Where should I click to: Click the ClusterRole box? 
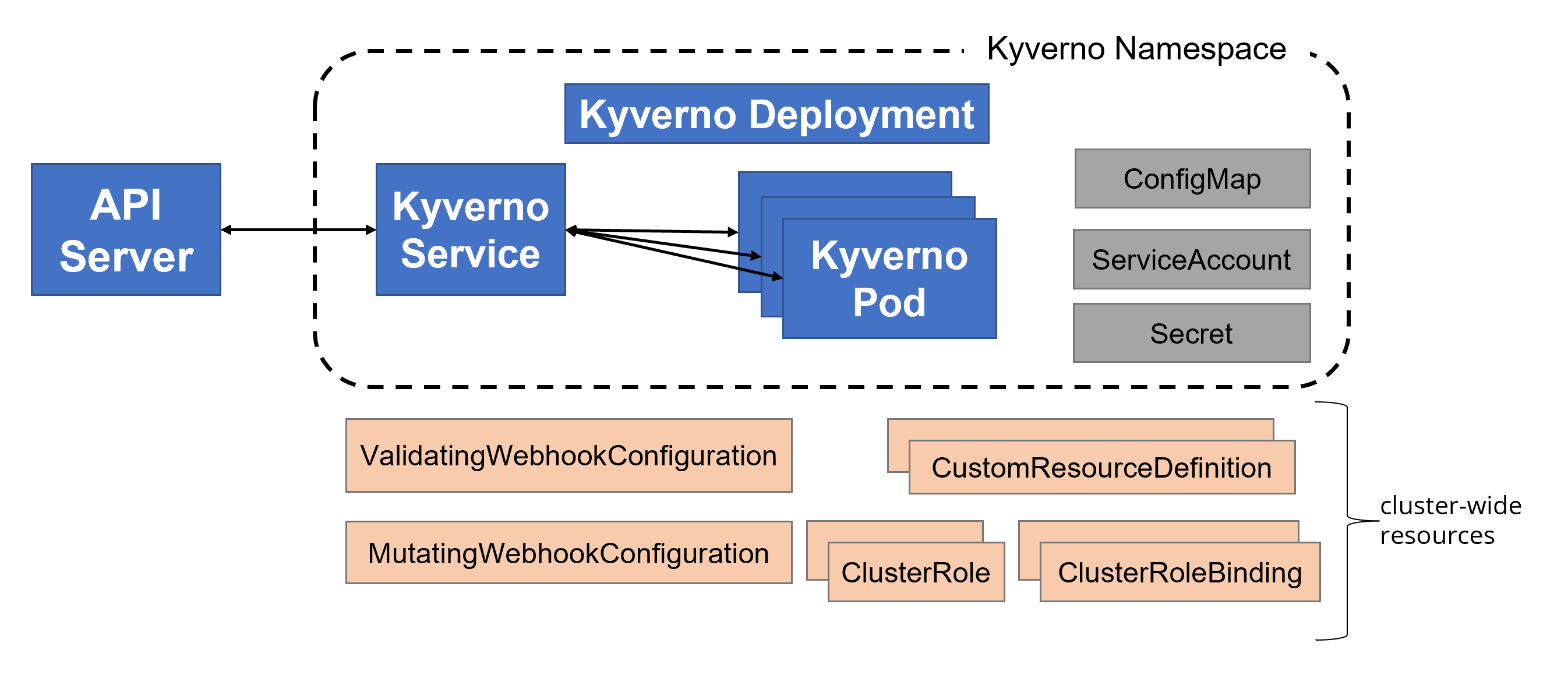coord(916,572)
